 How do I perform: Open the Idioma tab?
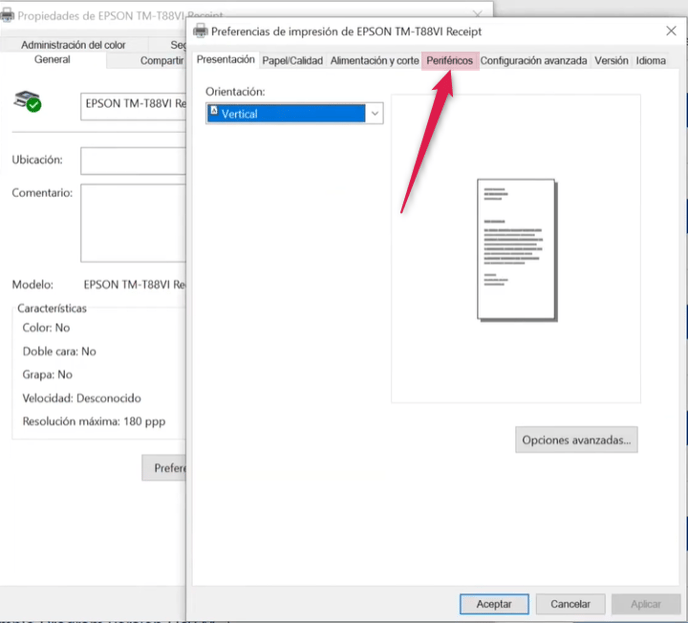click(x=651, y=61)
